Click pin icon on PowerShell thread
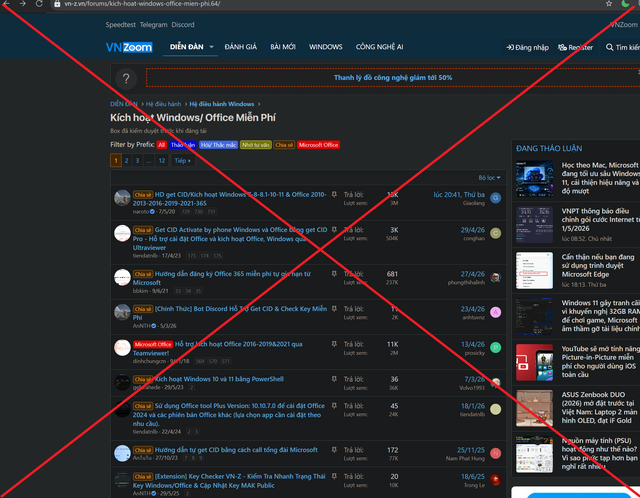 (334, 379)
